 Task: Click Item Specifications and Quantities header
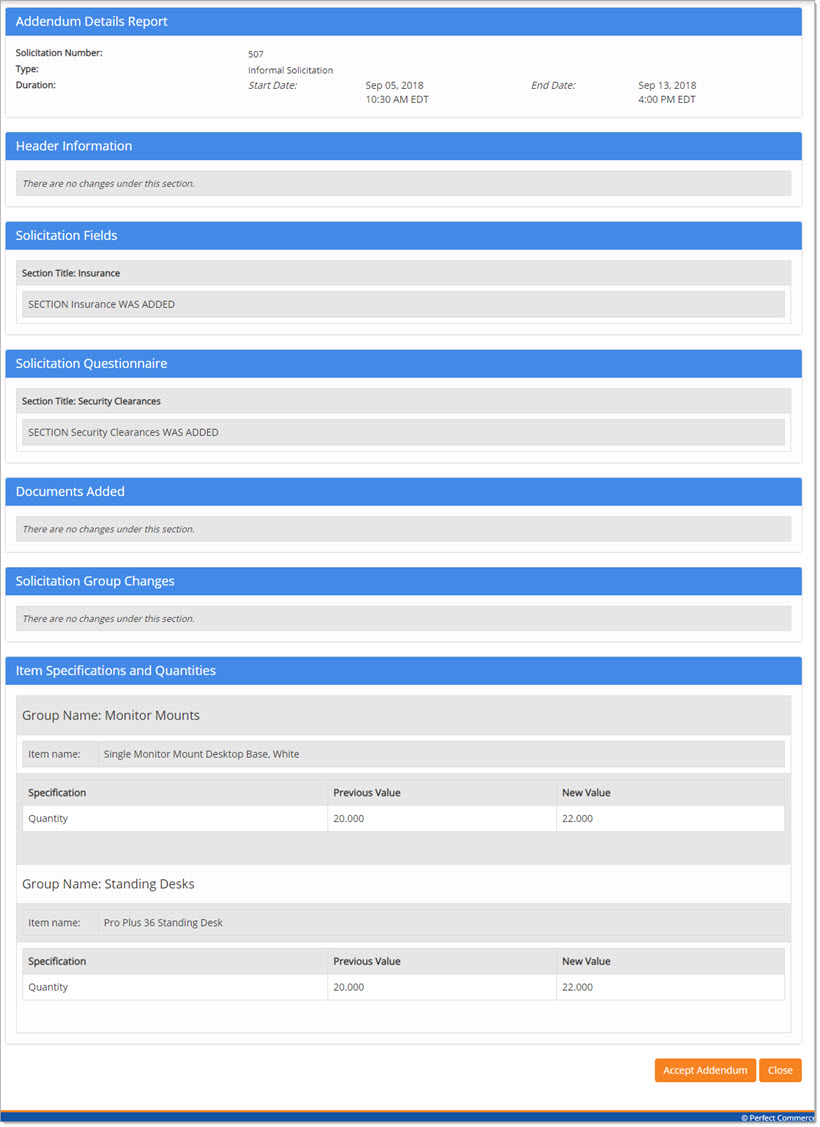(403, 671)
